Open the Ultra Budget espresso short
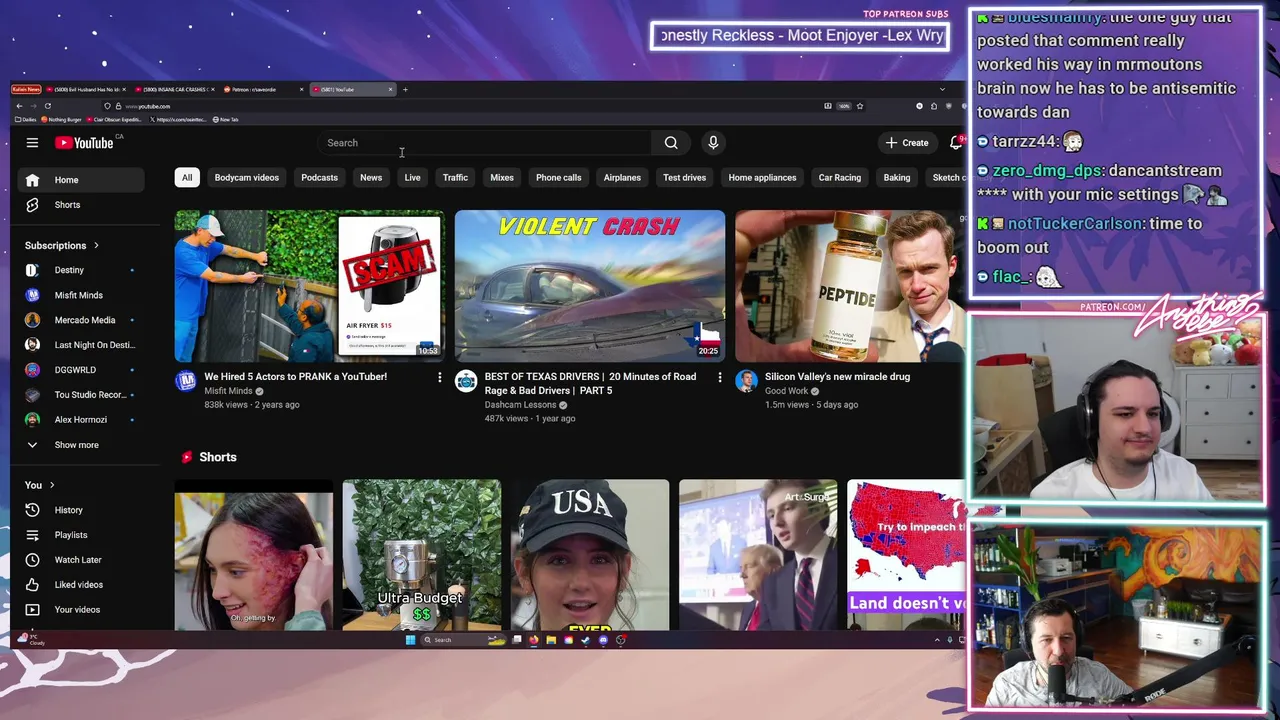The image size is (1280, 720). pyautogui.click(x=422, y=555)
